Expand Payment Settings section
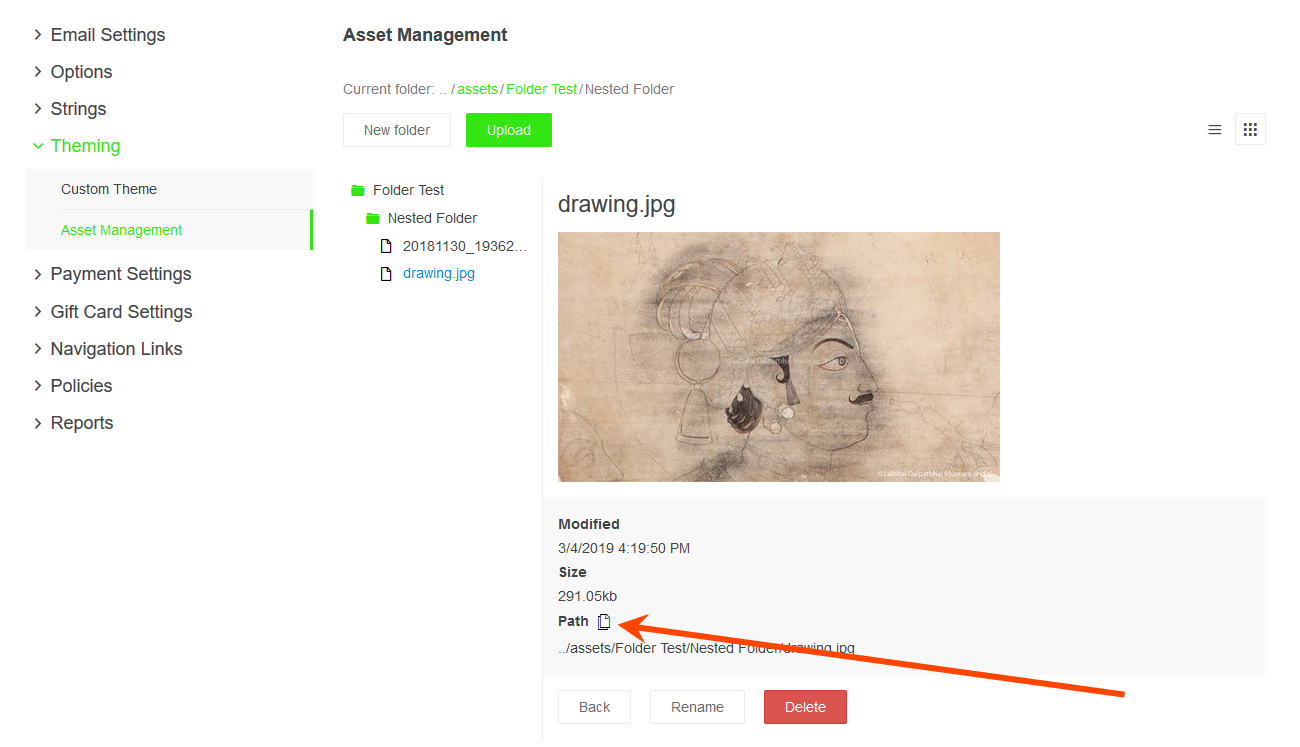 coord(38,274)
